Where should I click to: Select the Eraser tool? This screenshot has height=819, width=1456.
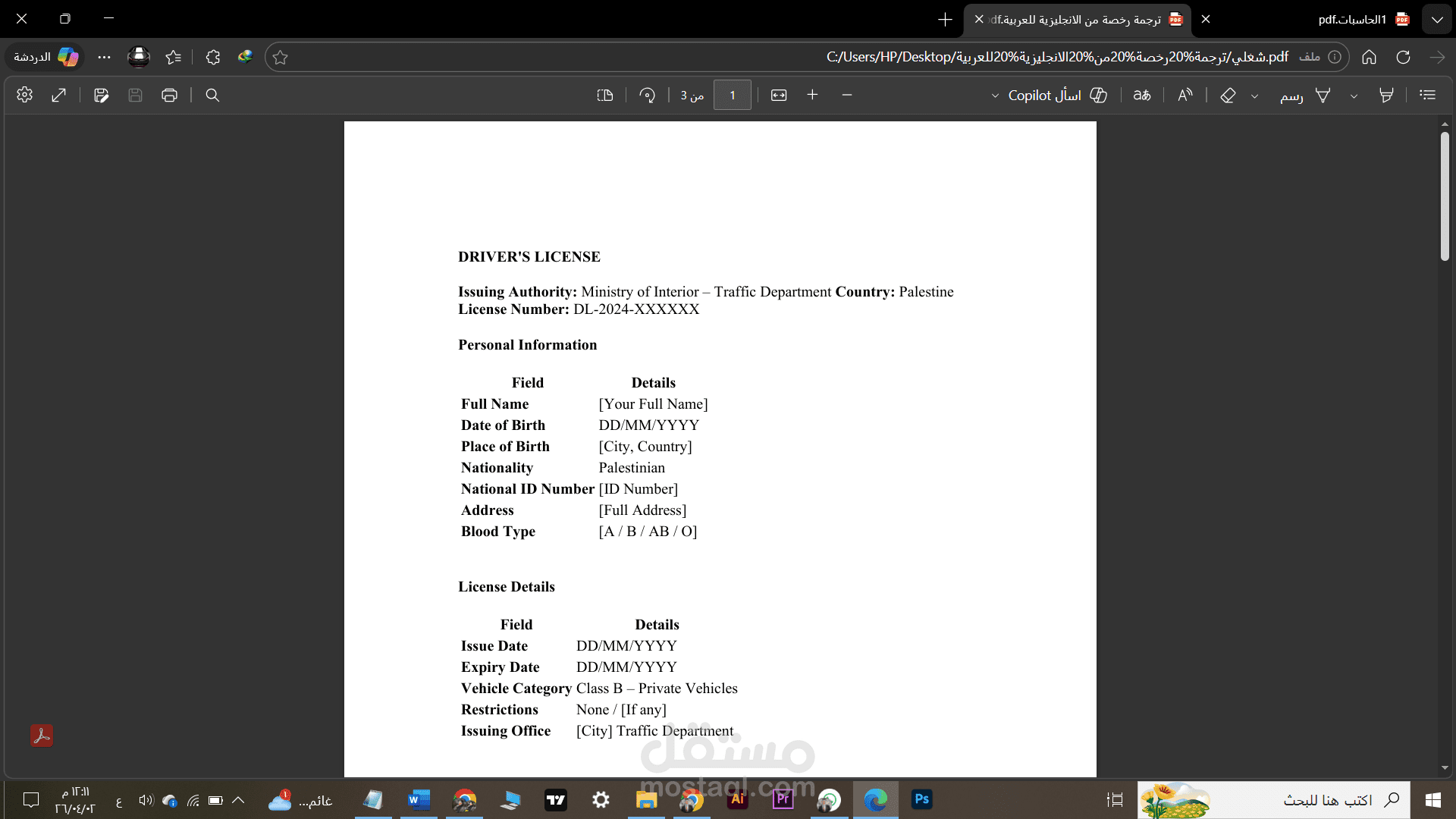tap(1228, 95)
